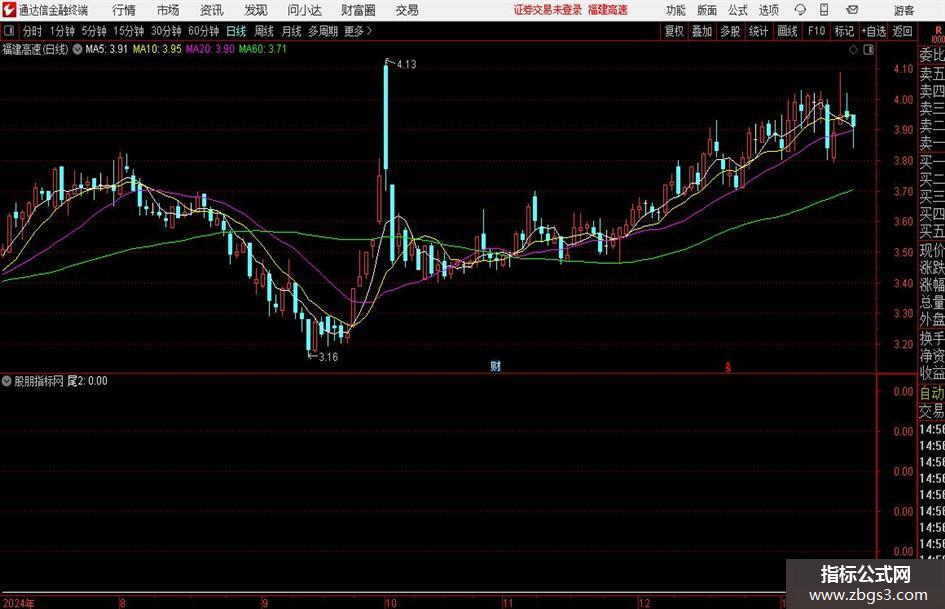Open the 财富圈 menu
The width and height of the screenshot is (945, 609).
[358, 10]
